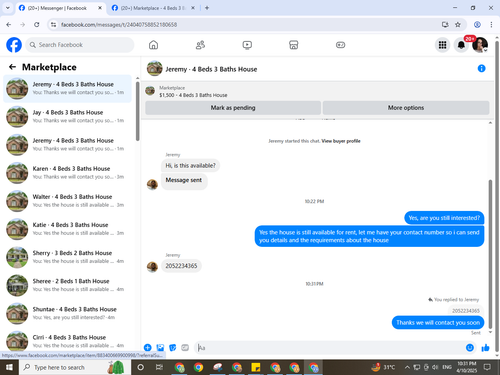
Task: Open the emoji picker
Action: (x=470, y=348)
